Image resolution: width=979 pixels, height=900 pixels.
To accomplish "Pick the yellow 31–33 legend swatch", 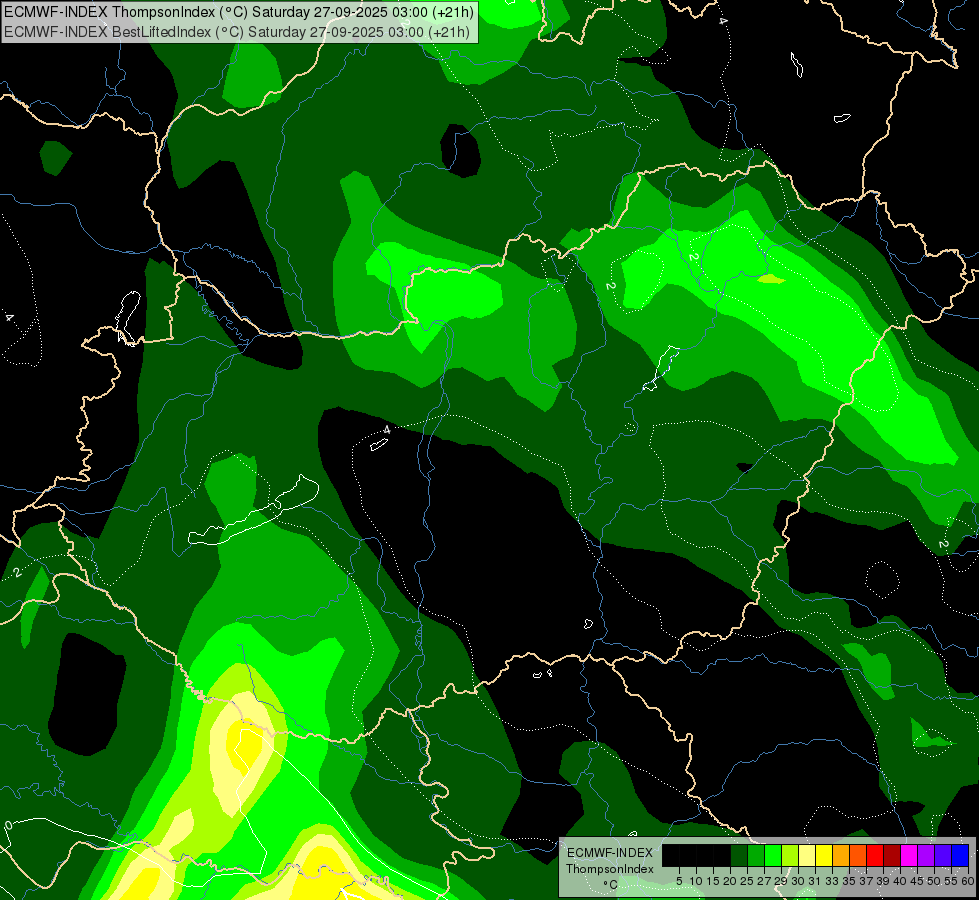I will click(x=824, y=855).
